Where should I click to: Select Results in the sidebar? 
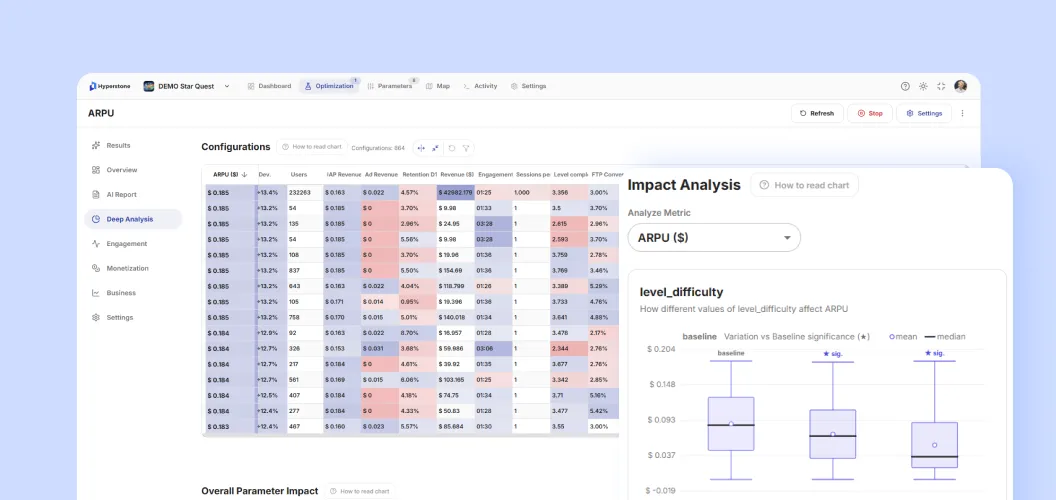(x=133, y=146)
